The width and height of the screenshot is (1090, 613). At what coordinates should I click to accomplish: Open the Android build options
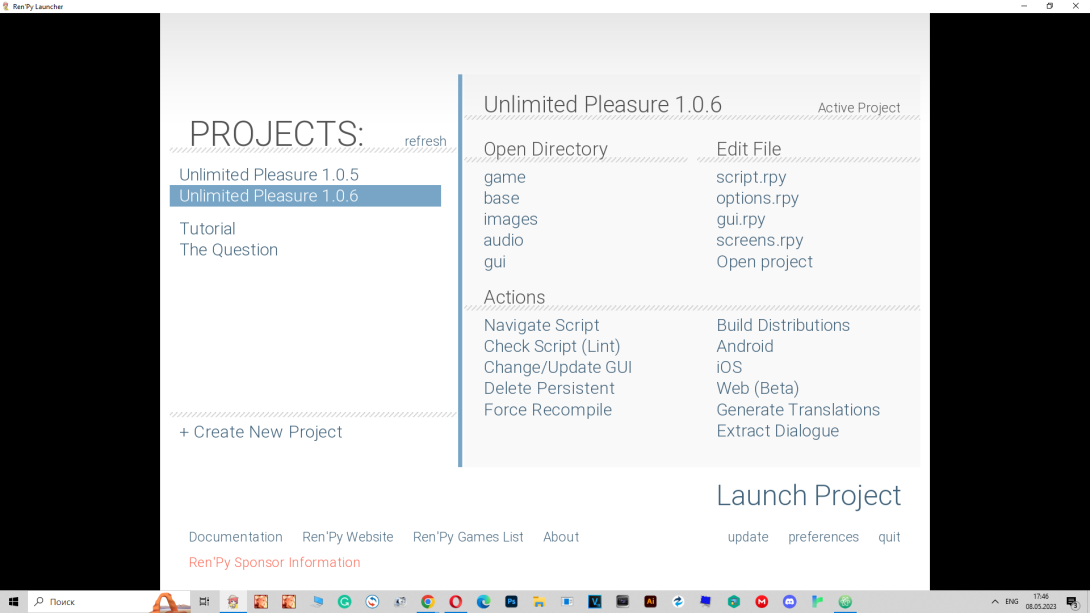coord(745,346)
